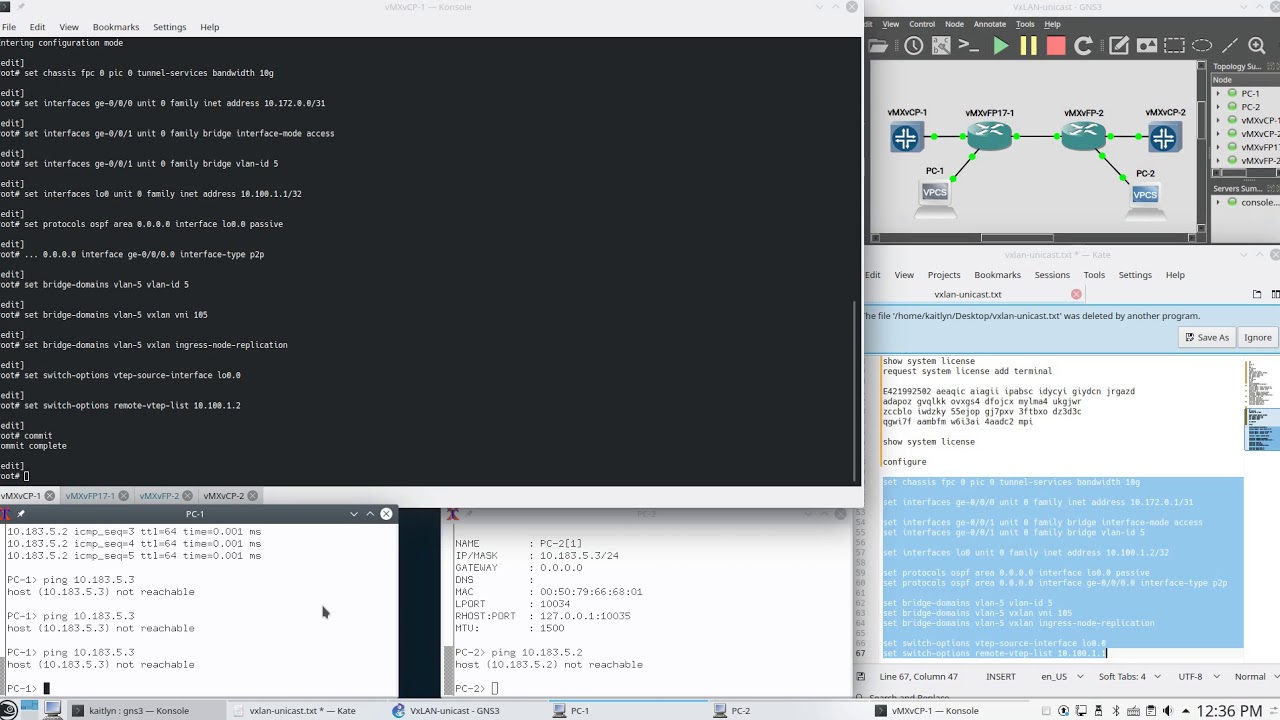Close the vMXvCP-1 Konsole tab
This screenshot has height=720, width=1280.
point(49,496)
